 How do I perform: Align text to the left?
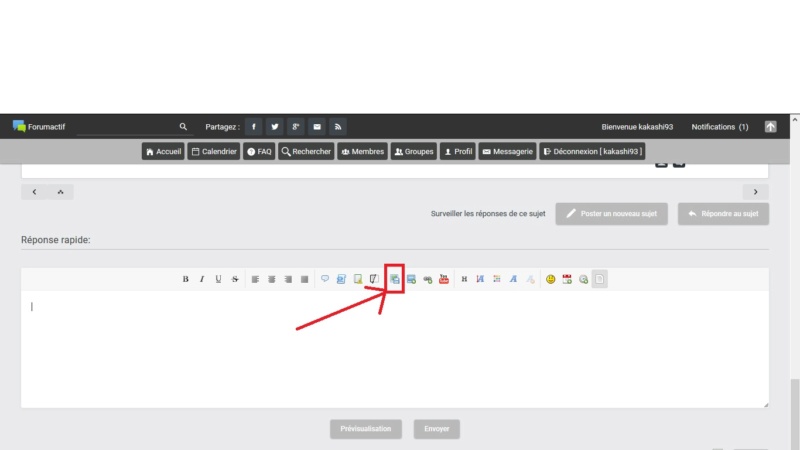255,279
